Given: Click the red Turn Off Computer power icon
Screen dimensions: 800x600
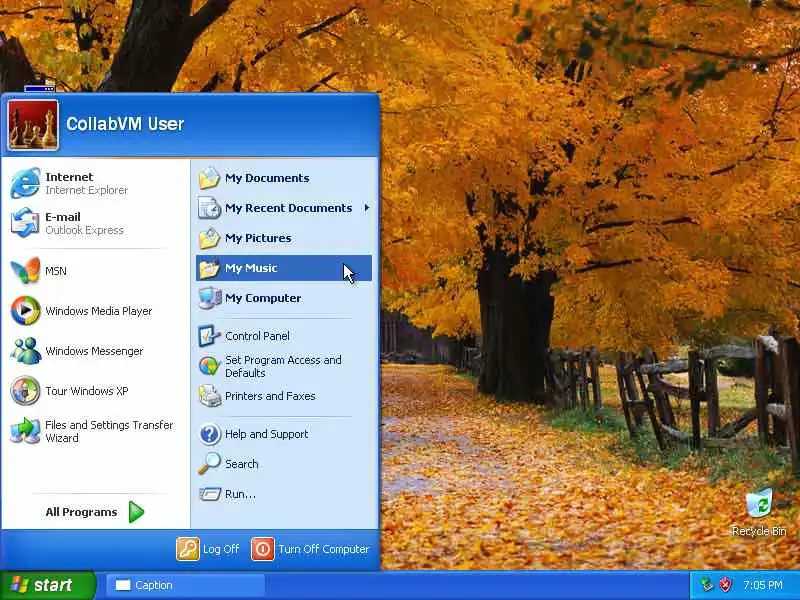Looking at the screenshot, I should pos(263,549).
